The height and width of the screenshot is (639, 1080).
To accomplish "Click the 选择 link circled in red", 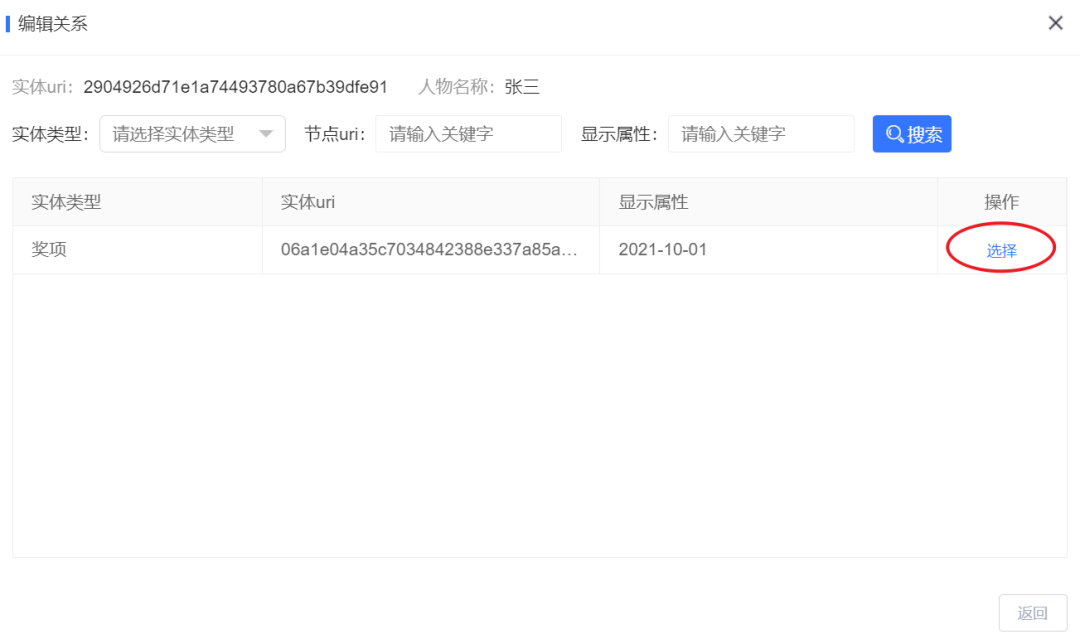I will pos(1001,249).
